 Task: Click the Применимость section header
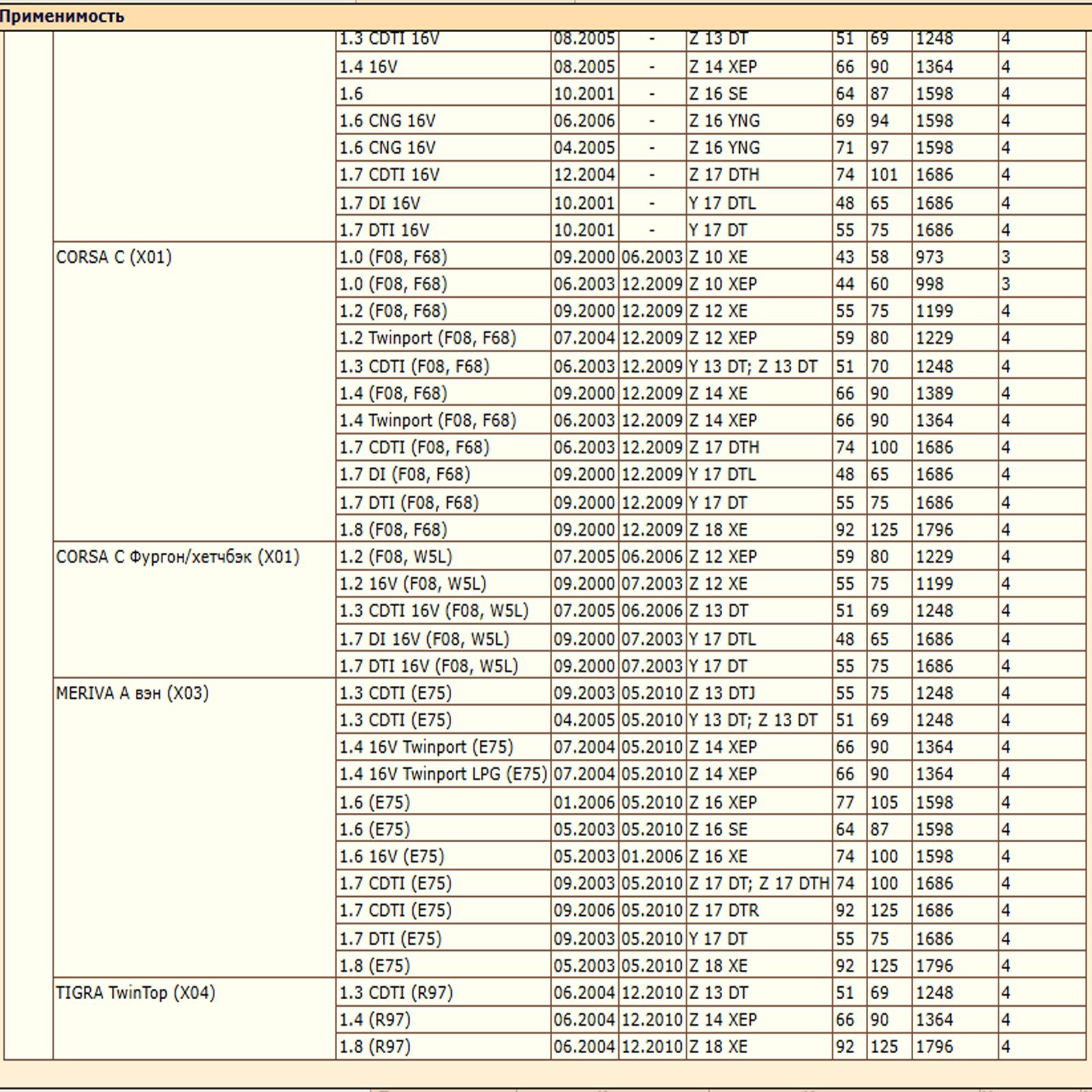click(x=61, y=16)
